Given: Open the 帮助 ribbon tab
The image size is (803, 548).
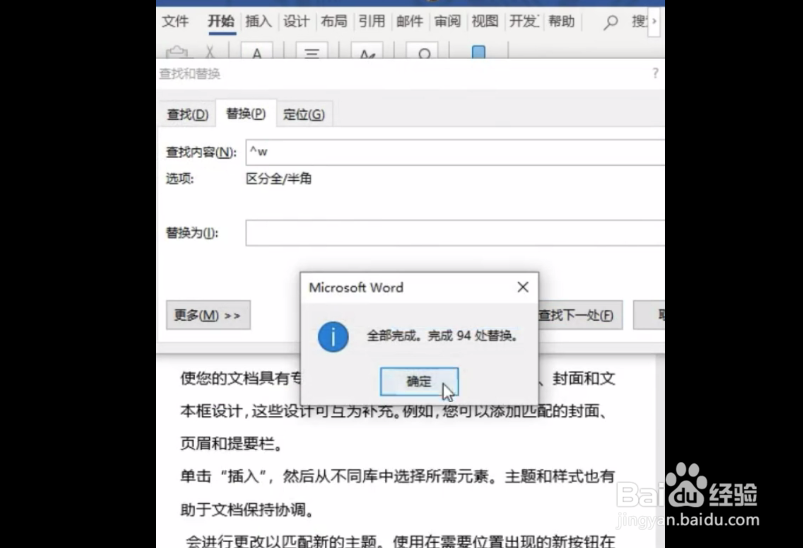Looking at the screenshot, I should coord(562,22).
